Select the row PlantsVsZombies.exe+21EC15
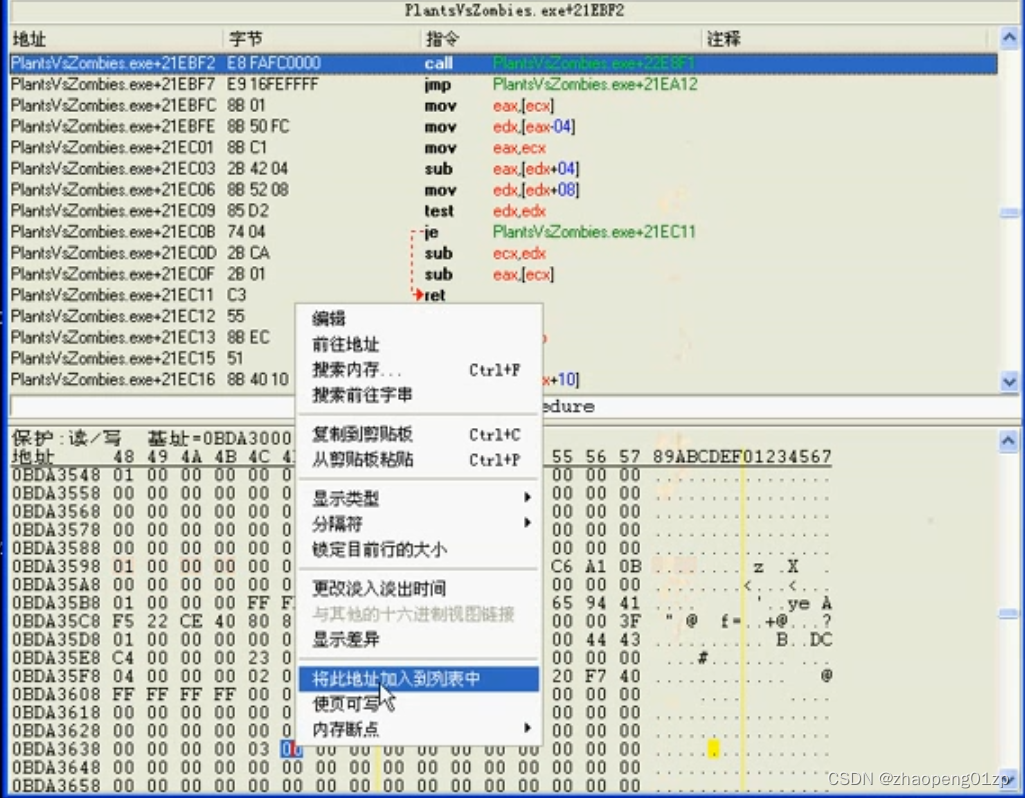 [152, 358]
